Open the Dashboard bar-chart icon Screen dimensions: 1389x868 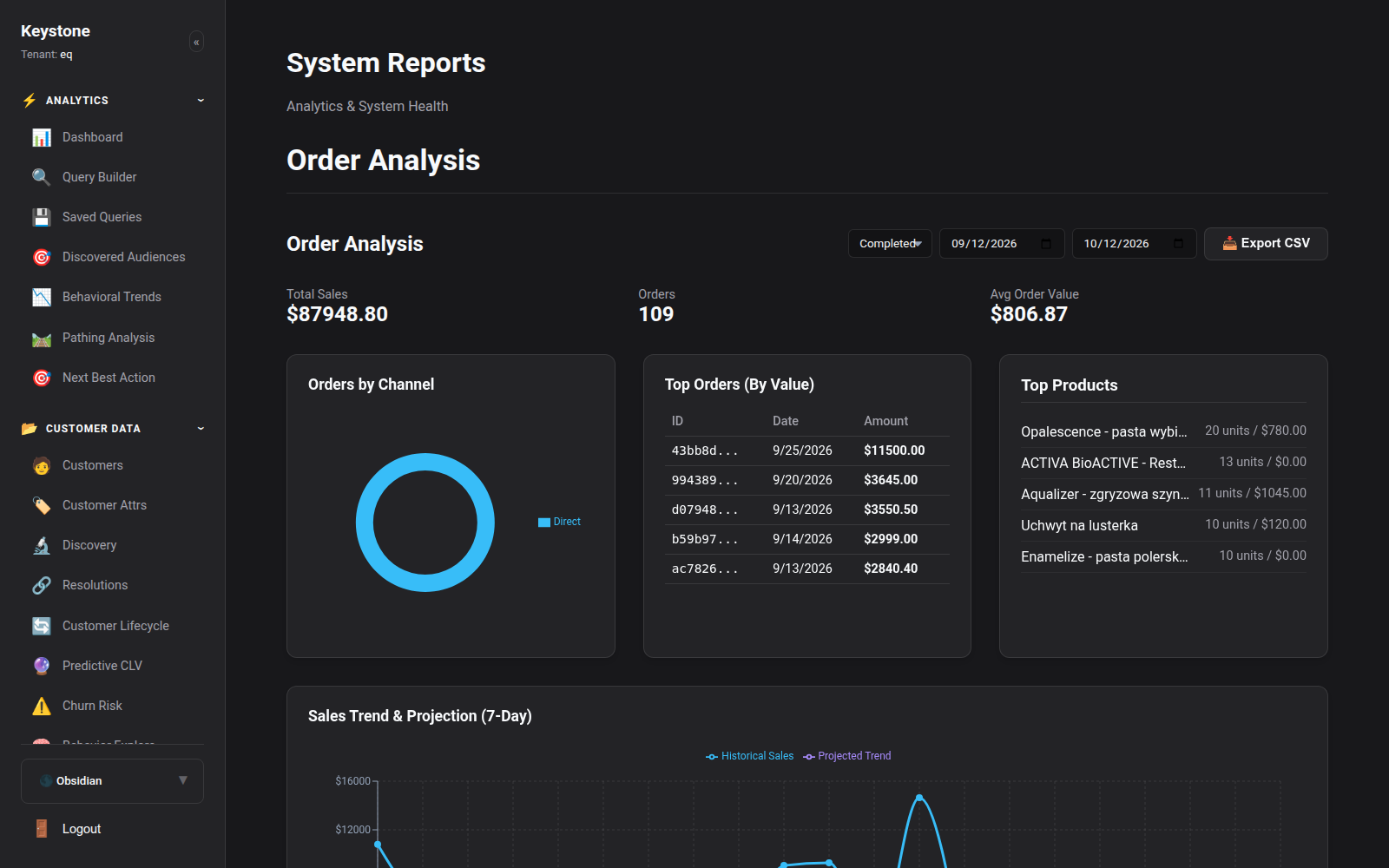[x=42, y=137]
